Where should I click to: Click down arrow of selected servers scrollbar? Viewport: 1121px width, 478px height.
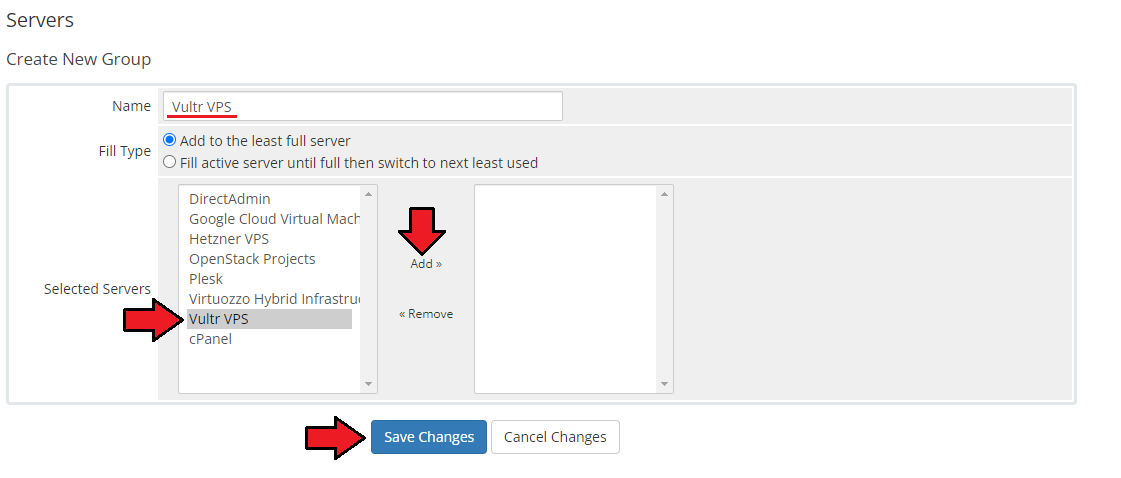point(664,384)
